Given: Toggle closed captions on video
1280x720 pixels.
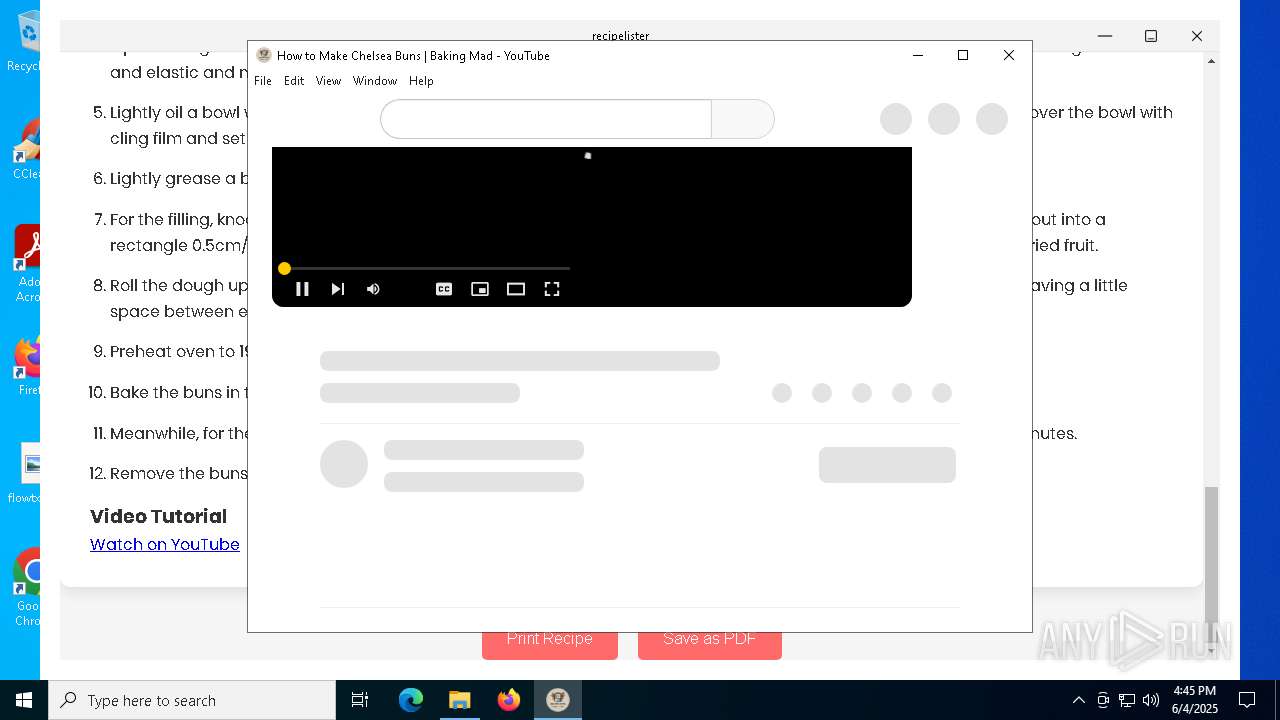Looking at the screenshot, I should (444, 289).
